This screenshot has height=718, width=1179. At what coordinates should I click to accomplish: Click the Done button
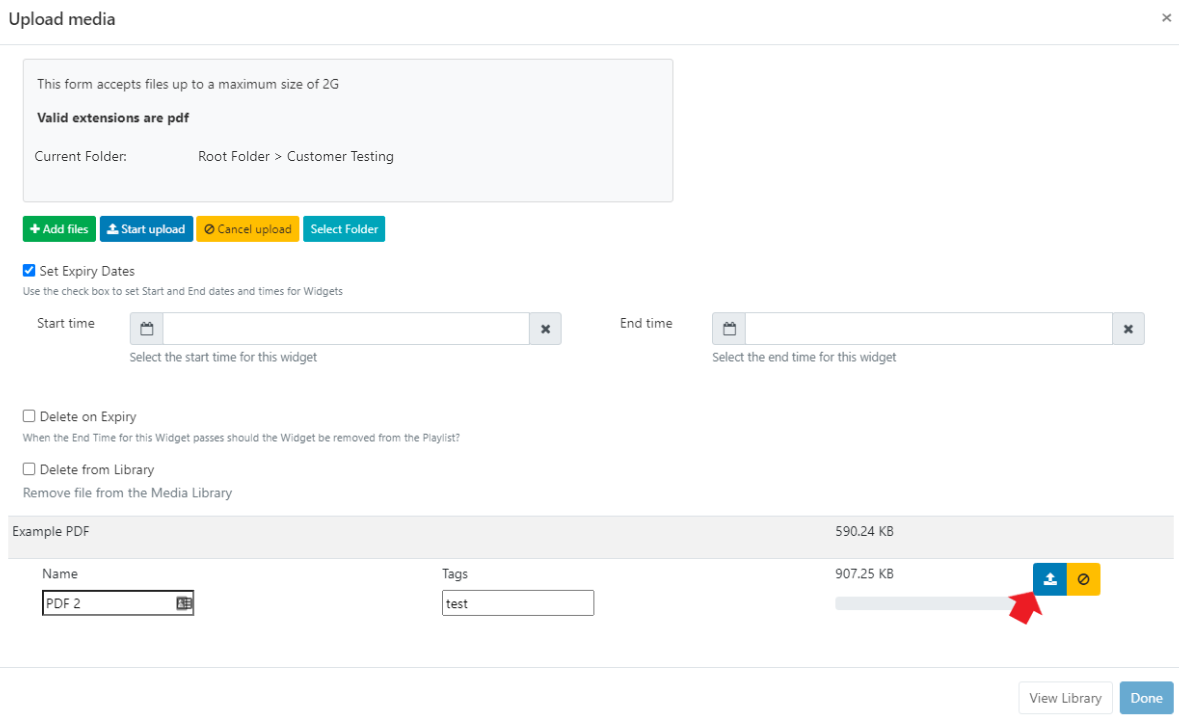click(x=1146, y=698)
